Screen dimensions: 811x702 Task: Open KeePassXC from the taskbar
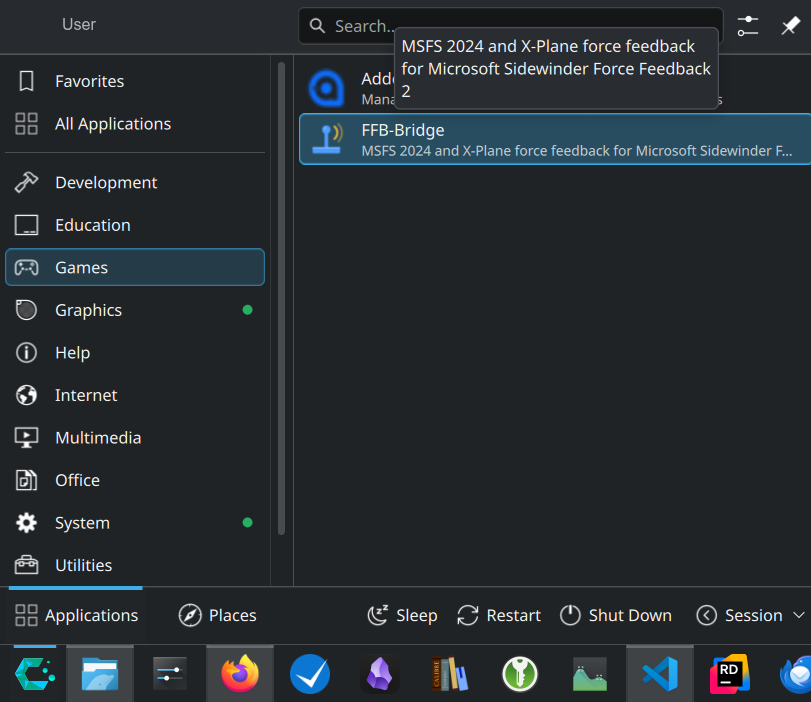pos(520,675)
